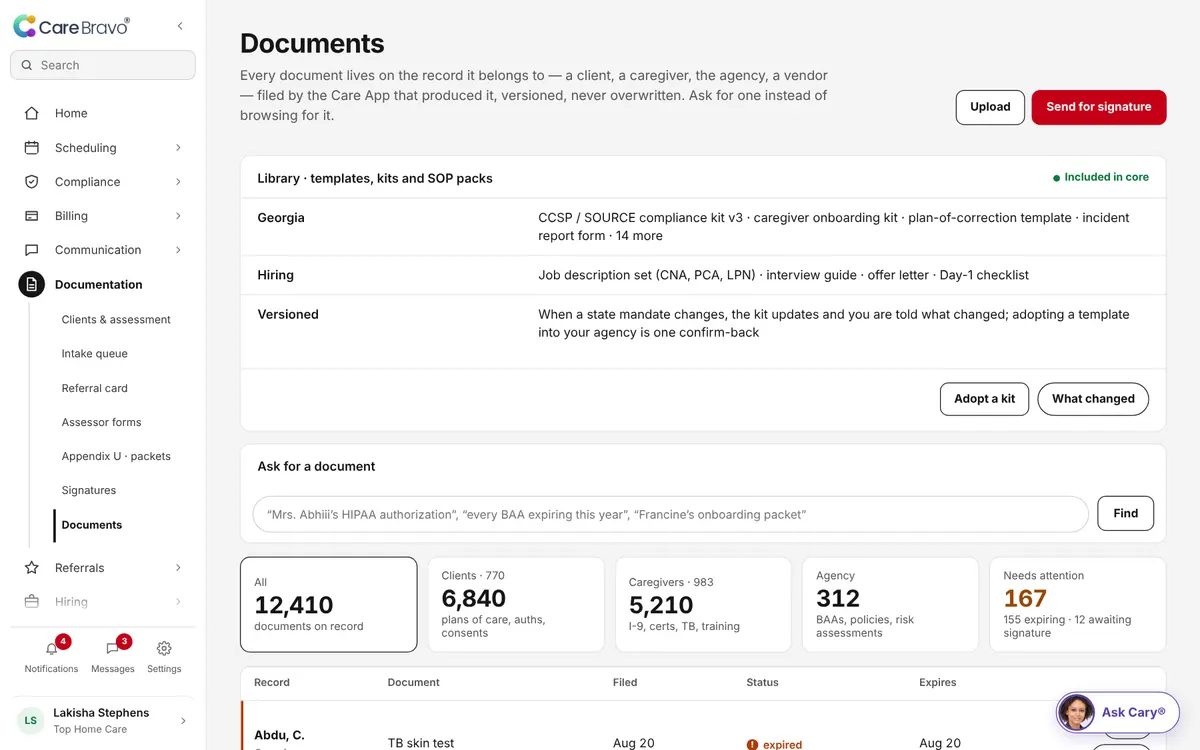Open Assessor forms submenu item
The width and height of the screenshot is (1200, 750).
pos(101,422)
